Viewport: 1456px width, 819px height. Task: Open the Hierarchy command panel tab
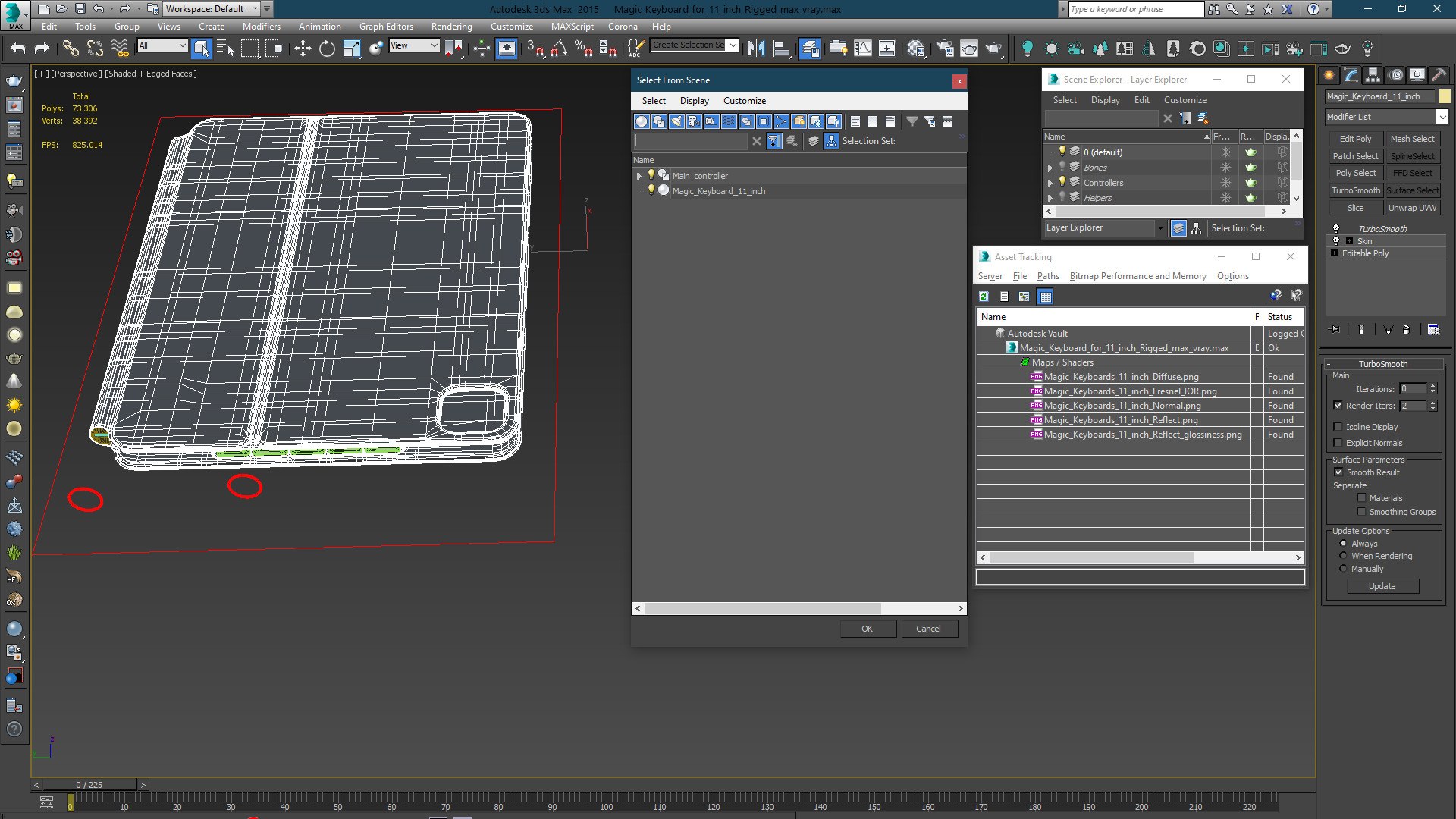coord(1373,75)
